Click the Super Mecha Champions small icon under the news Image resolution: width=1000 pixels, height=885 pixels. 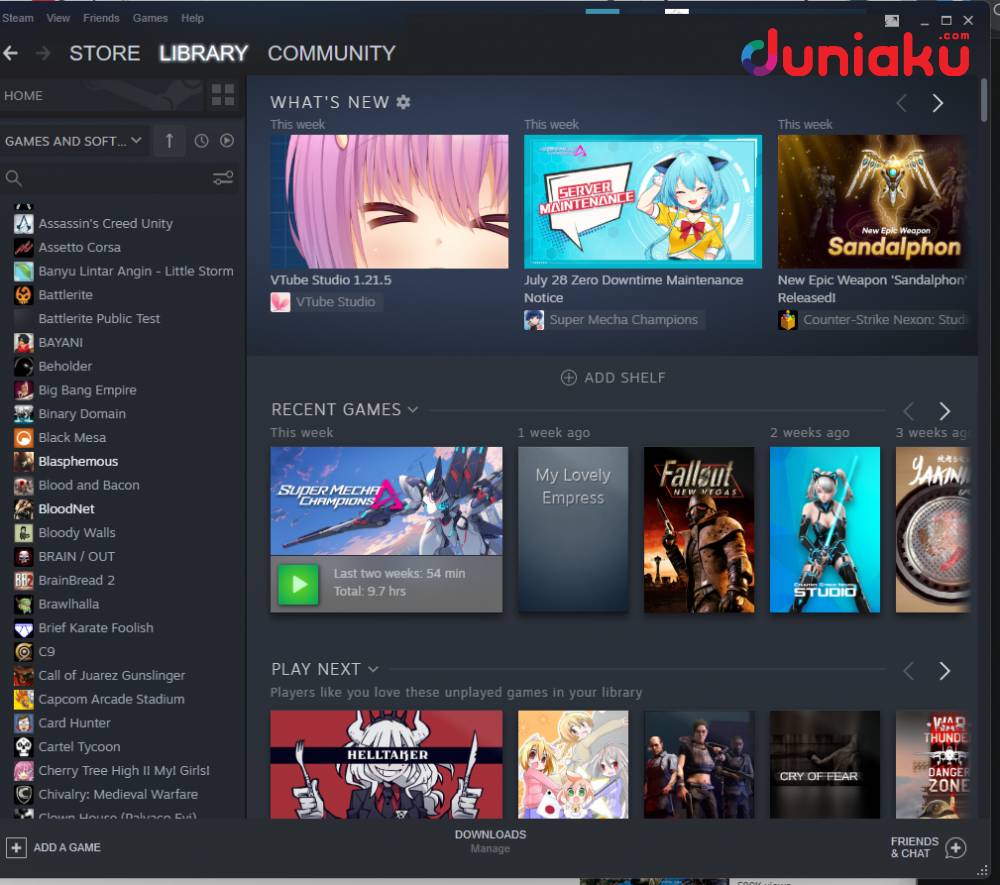tap(534, 320)
